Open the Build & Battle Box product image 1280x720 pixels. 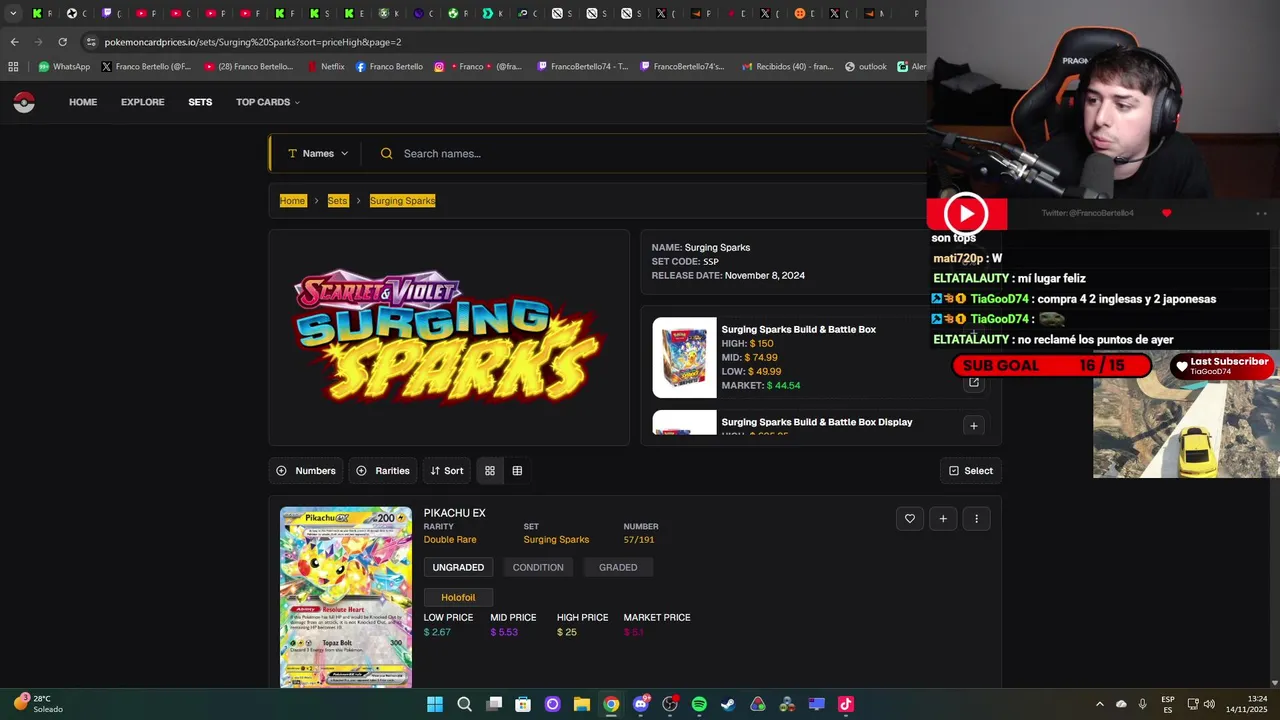(x=685, y=358)
